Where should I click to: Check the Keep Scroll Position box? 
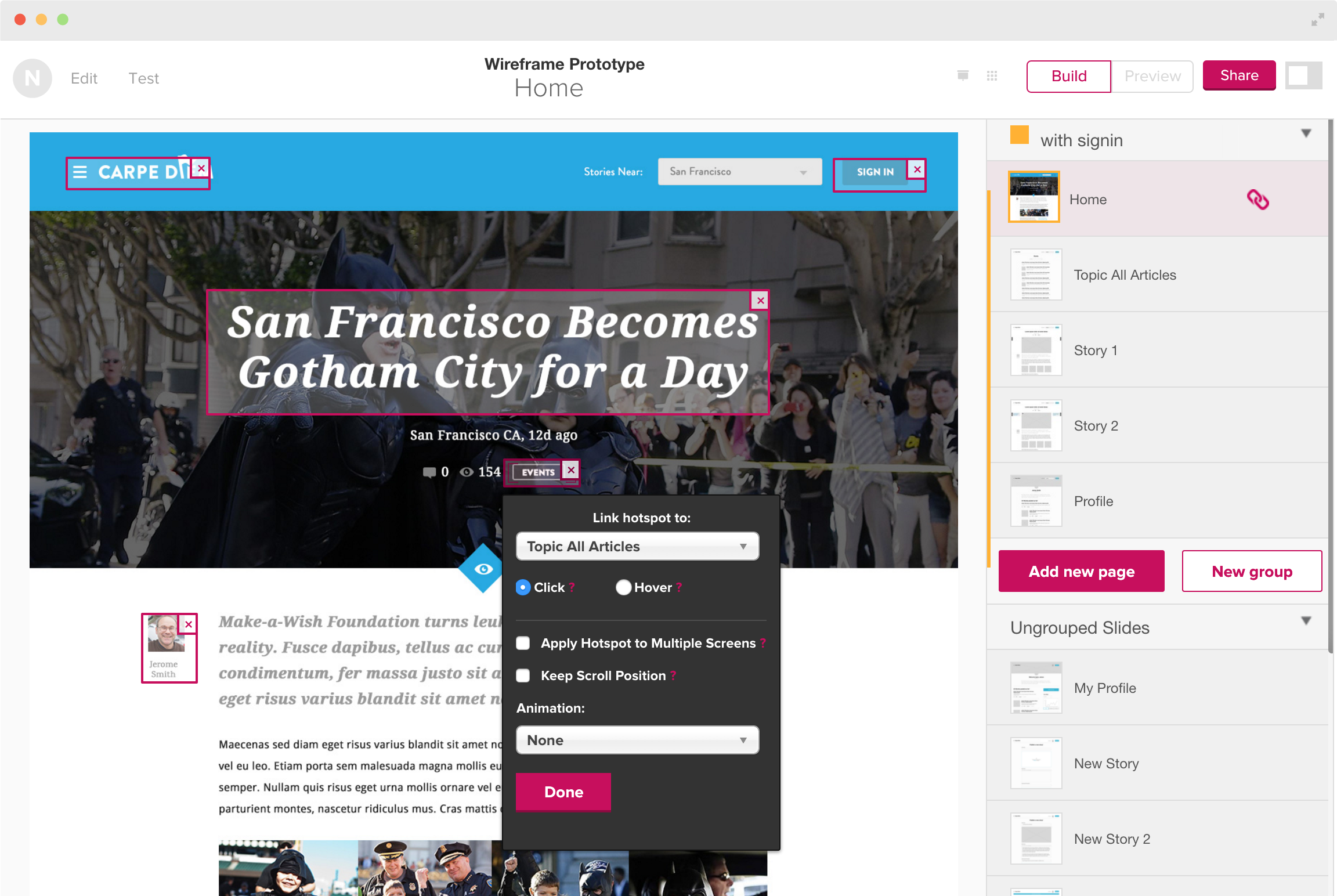coord(523,675)
